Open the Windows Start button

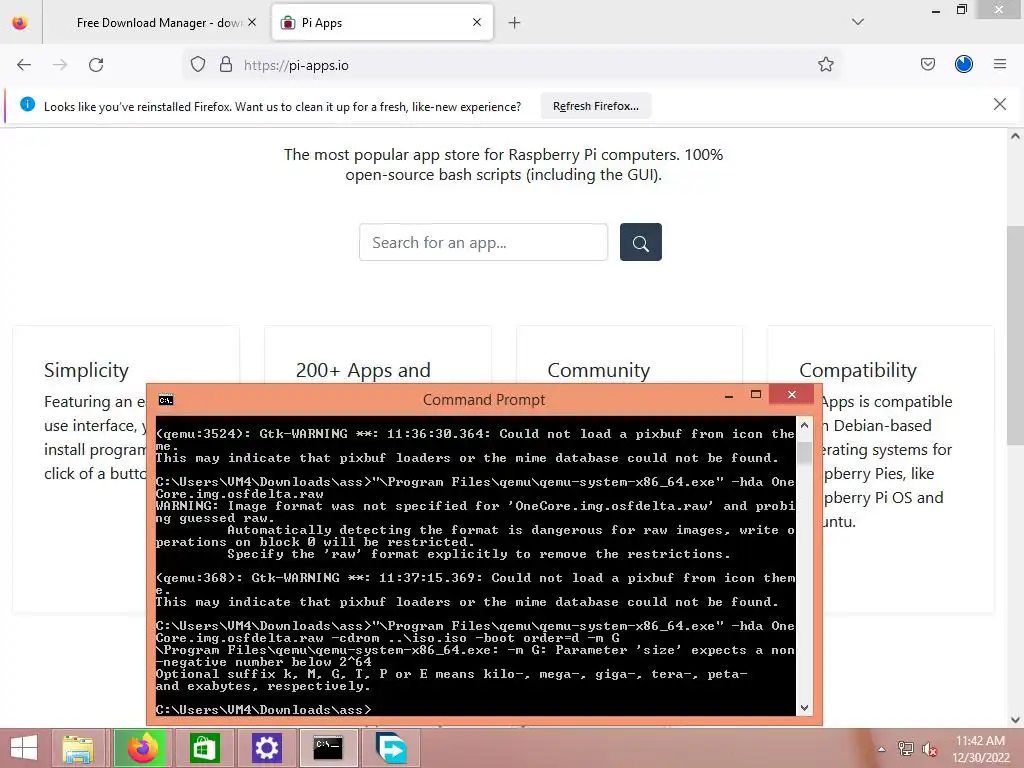24,748
